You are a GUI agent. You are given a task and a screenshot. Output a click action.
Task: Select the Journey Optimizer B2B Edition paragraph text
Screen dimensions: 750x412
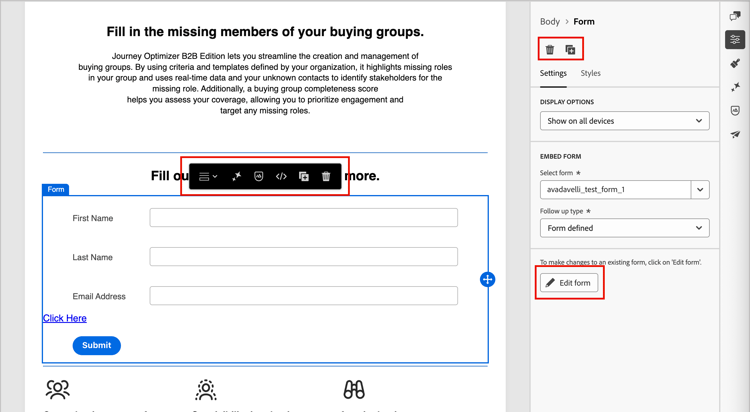[x=265, y=83]
